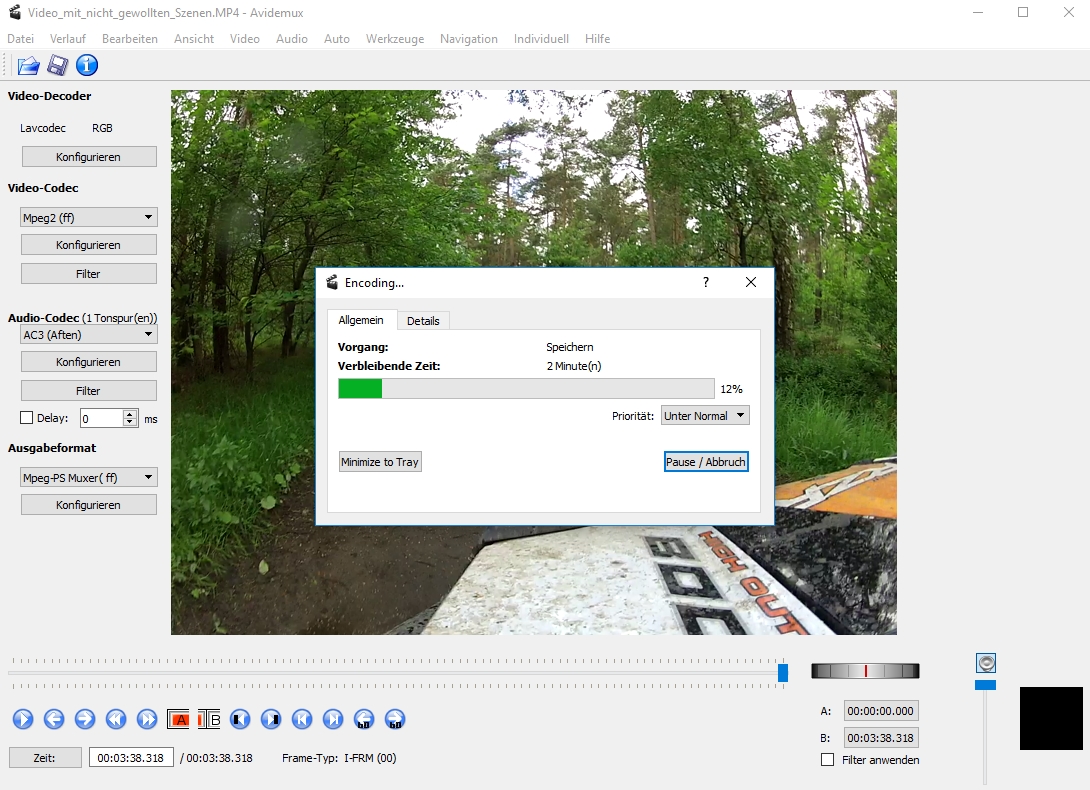
Task: Switch to the Details tab
Action: click(423, 321)
